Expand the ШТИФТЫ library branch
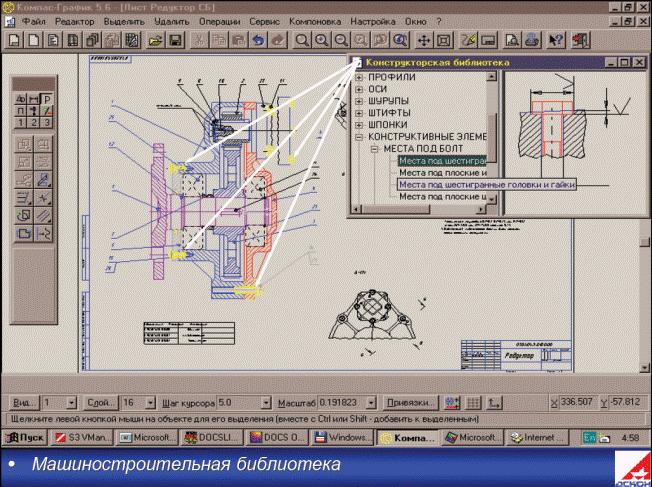 [x=359, y=113]
